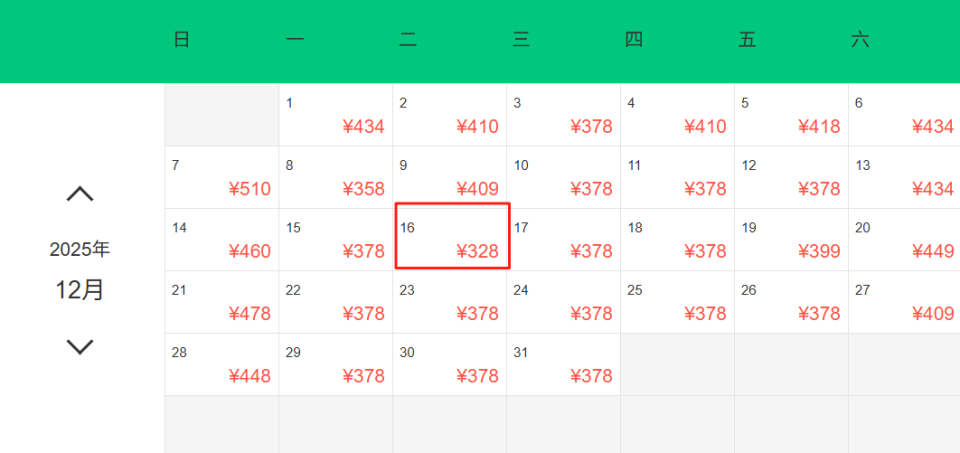Choose December 27 priced ¥409
The height and width of the screenshot is (453, 960).
click(x=904, y=302)
